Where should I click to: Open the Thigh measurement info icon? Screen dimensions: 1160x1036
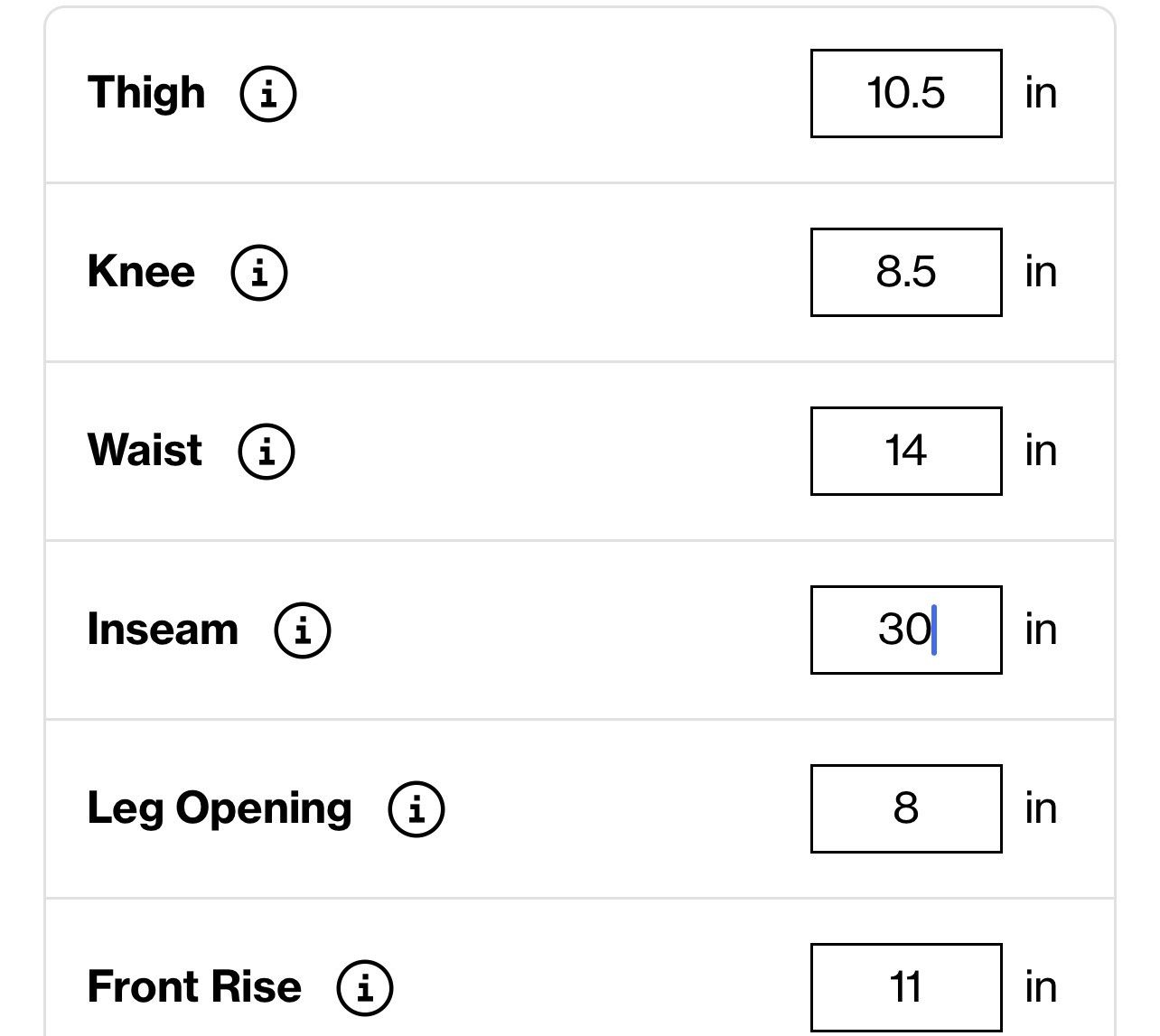(267, 93)
